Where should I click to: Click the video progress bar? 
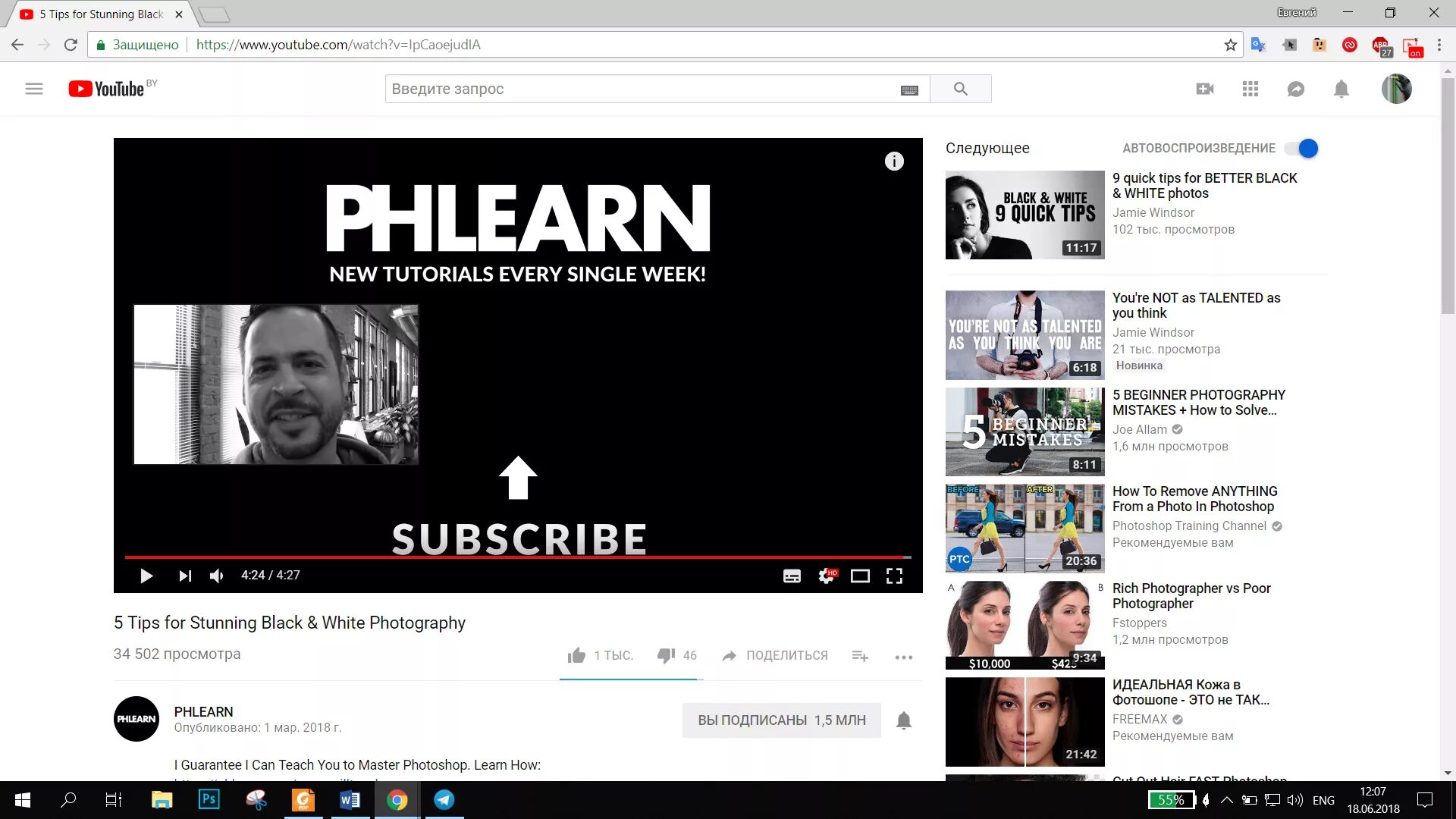[x=518, y=557]
